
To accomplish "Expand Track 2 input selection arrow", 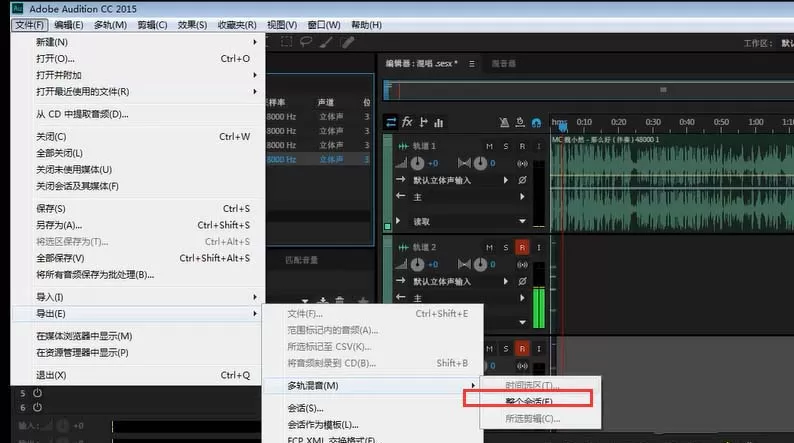I will tap(505, 281).
